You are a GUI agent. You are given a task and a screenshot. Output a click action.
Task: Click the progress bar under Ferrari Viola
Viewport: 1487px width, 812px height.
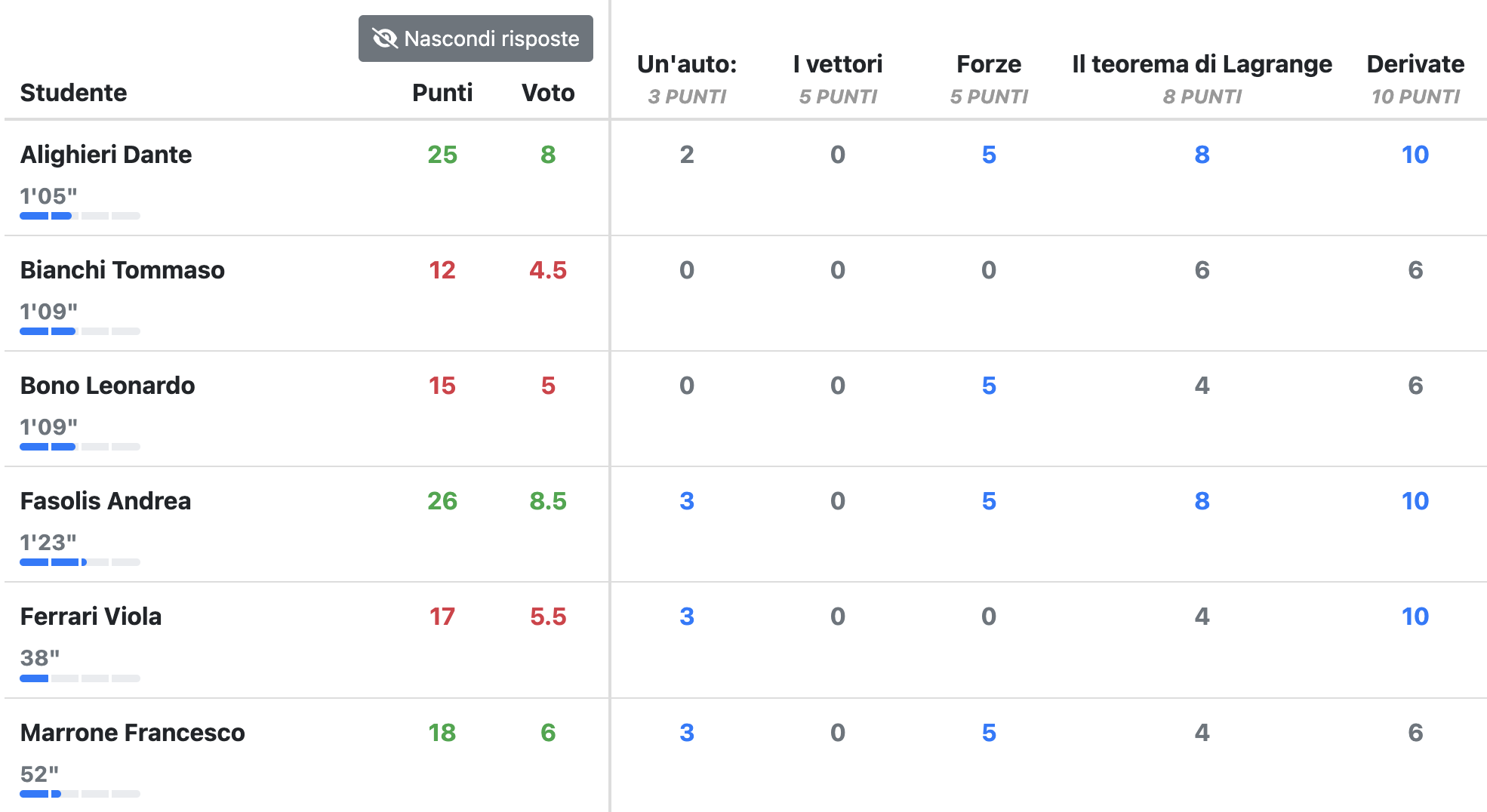(x=79, y=678)
